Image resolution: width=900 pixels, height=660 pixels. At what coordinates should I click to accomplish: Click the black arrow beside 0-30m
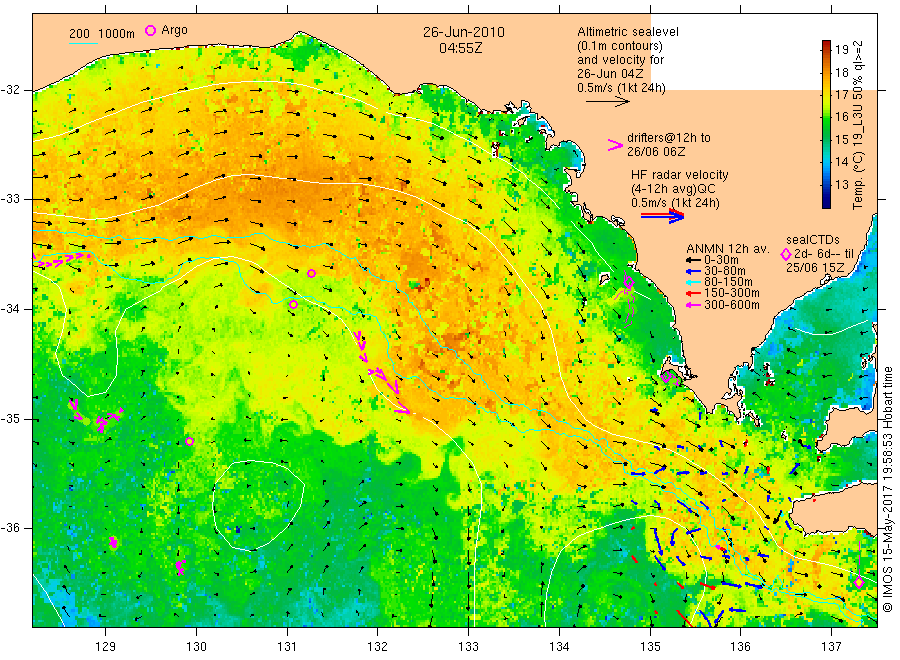(693, 260)
